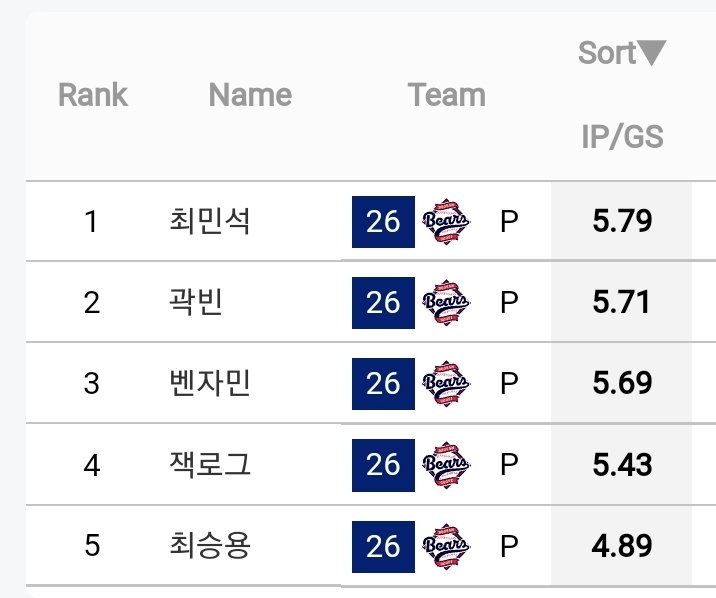Click the 5.79 IP/GS value
Screen dimensions: 716x598
pos(622,221)
